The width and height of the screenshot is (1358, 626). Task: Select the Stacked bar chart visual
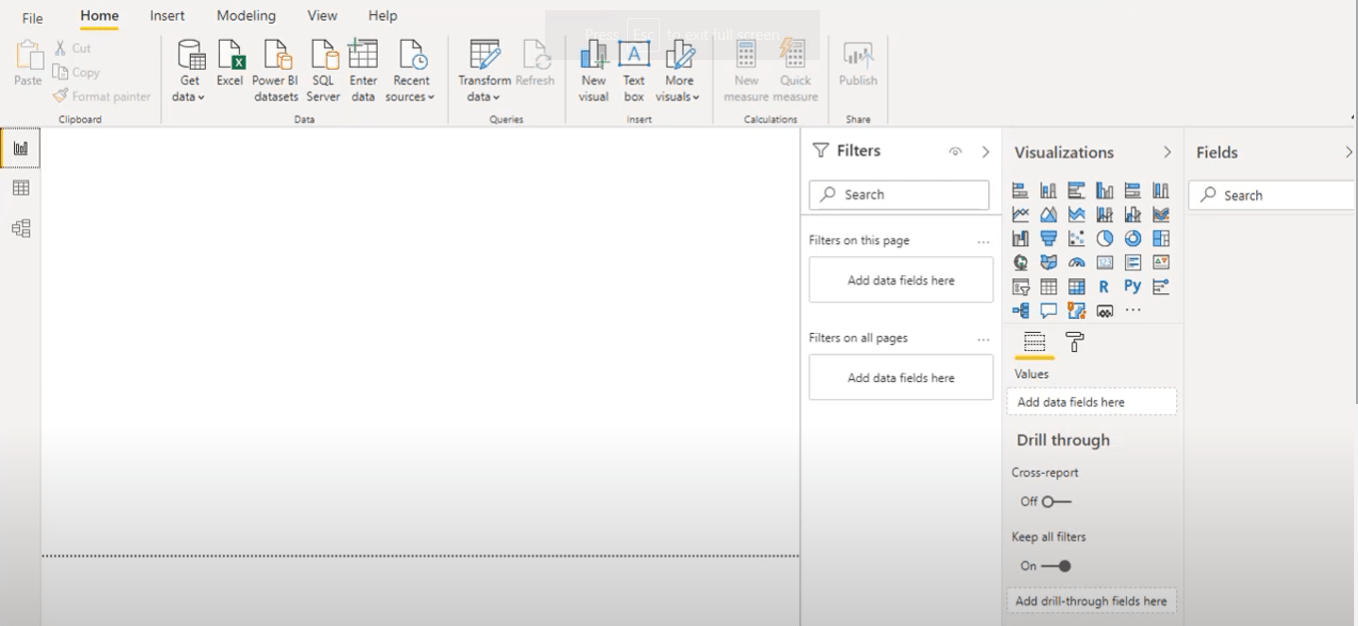[1020, 190]
